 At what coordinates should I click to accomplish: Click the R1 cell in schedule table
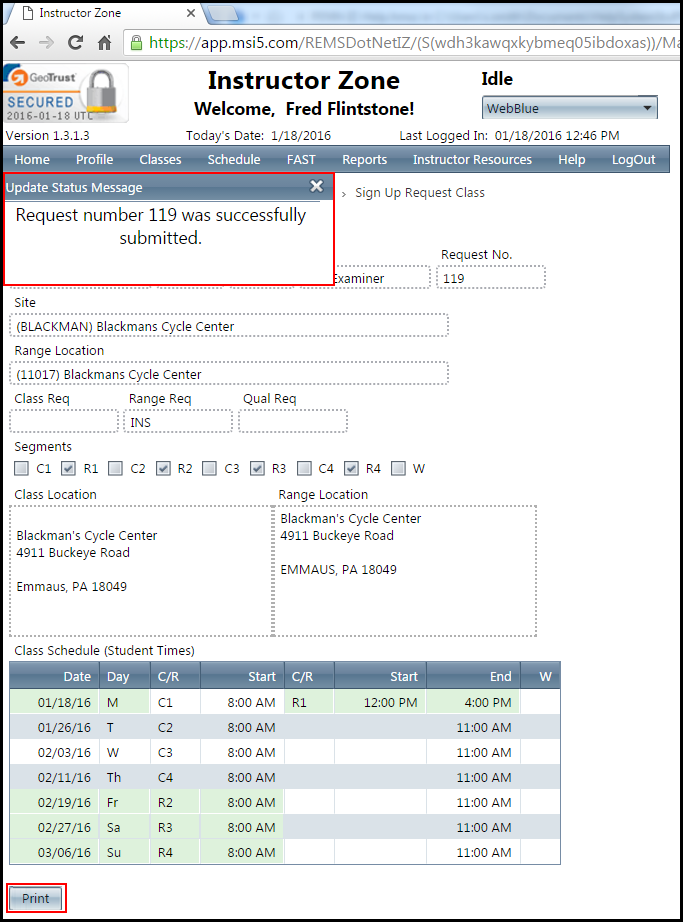[x=309, y=702]
